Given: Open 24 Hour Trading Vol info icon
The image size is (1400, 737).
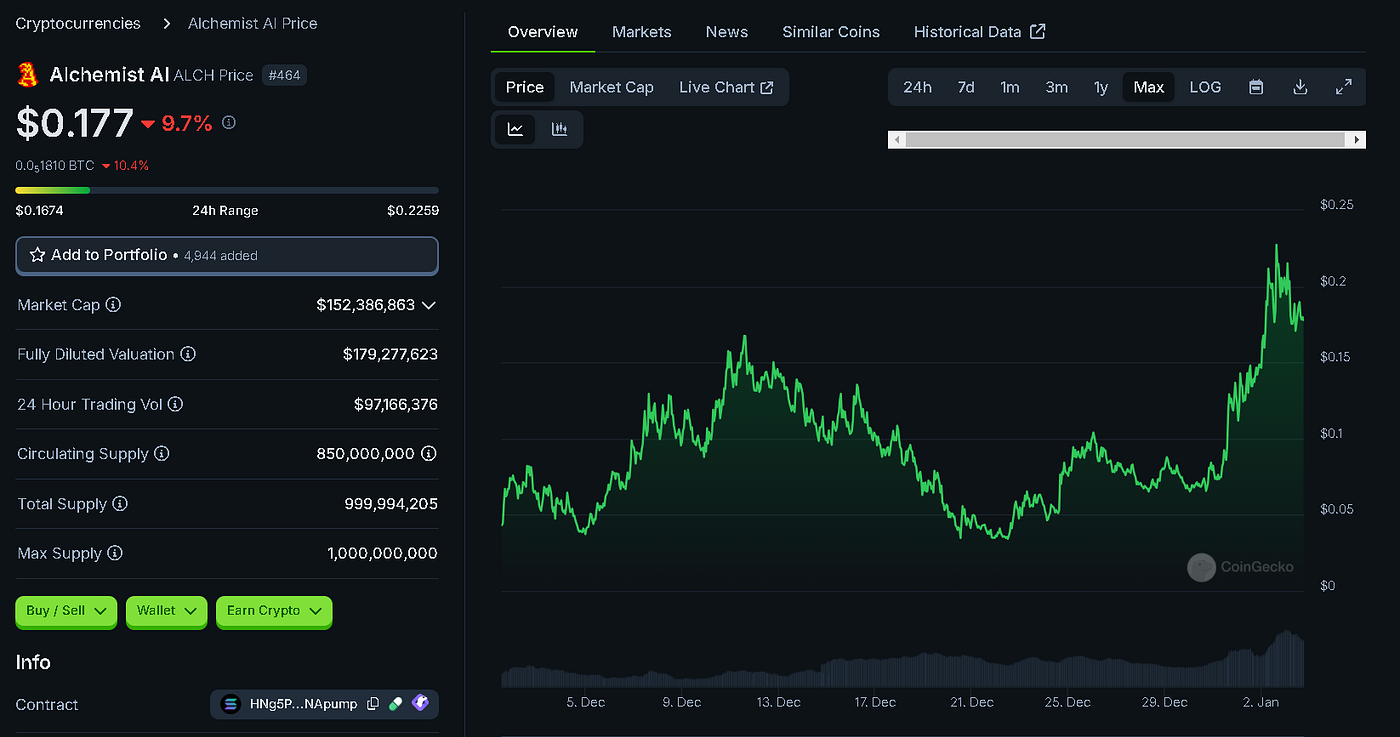Looking at the screenshot, I should tap(175, 404).
